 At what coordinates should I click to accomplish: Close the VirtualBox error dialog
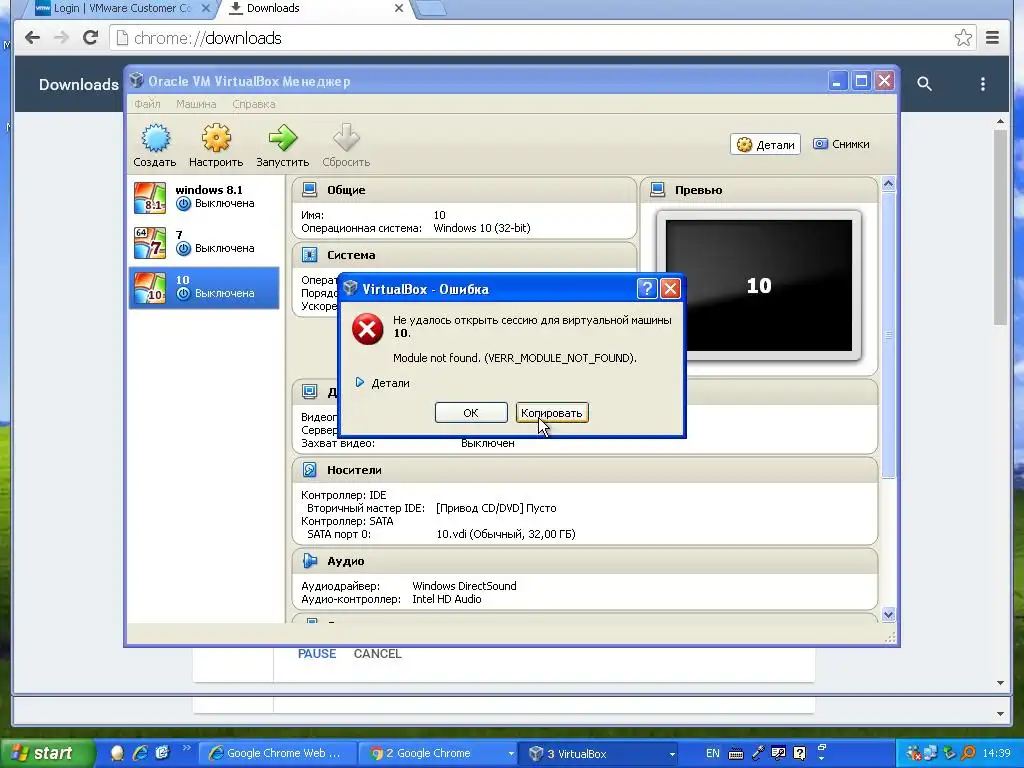click(x=670, y=288)
